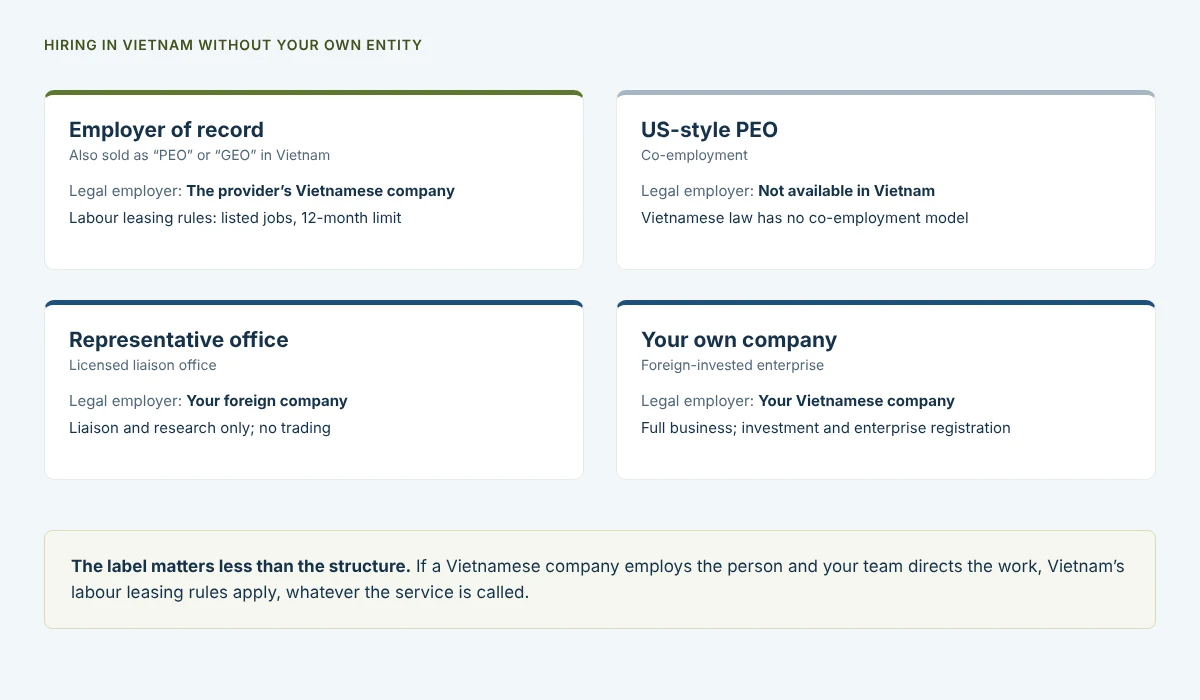
Task: Select 'Not available in Vietnam' bold text
Action: [846, 191]
